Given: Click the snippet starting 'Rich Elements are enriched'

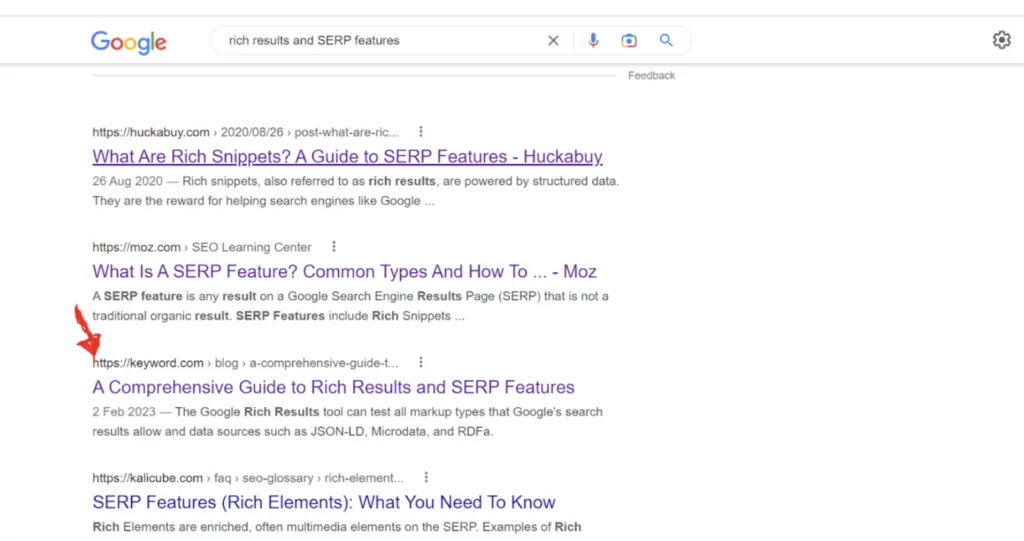Looking at the screenshot, I should click(x=336, y=527).
